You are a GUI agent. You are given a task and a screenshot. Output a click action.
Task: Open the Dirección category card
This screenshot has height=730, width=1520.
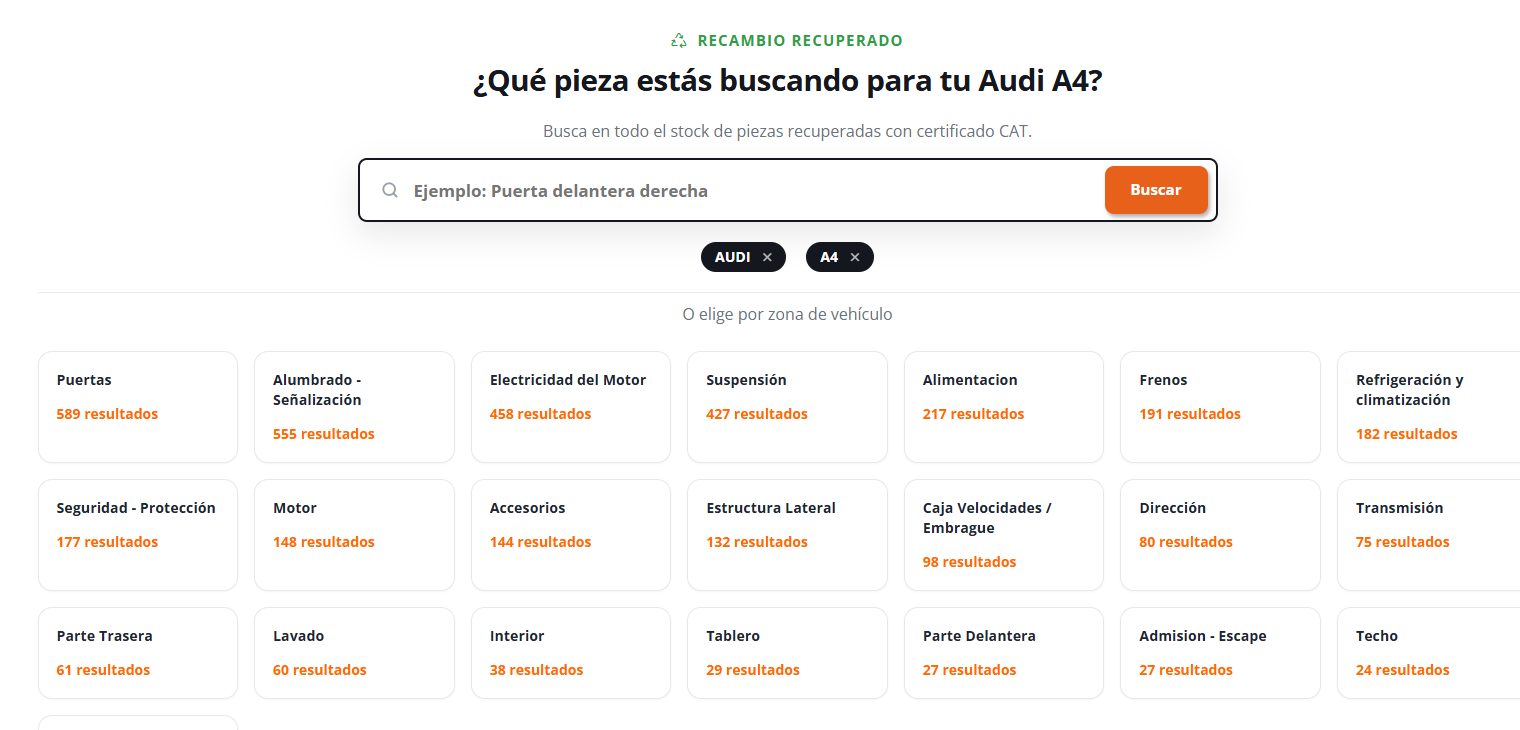1220,535
